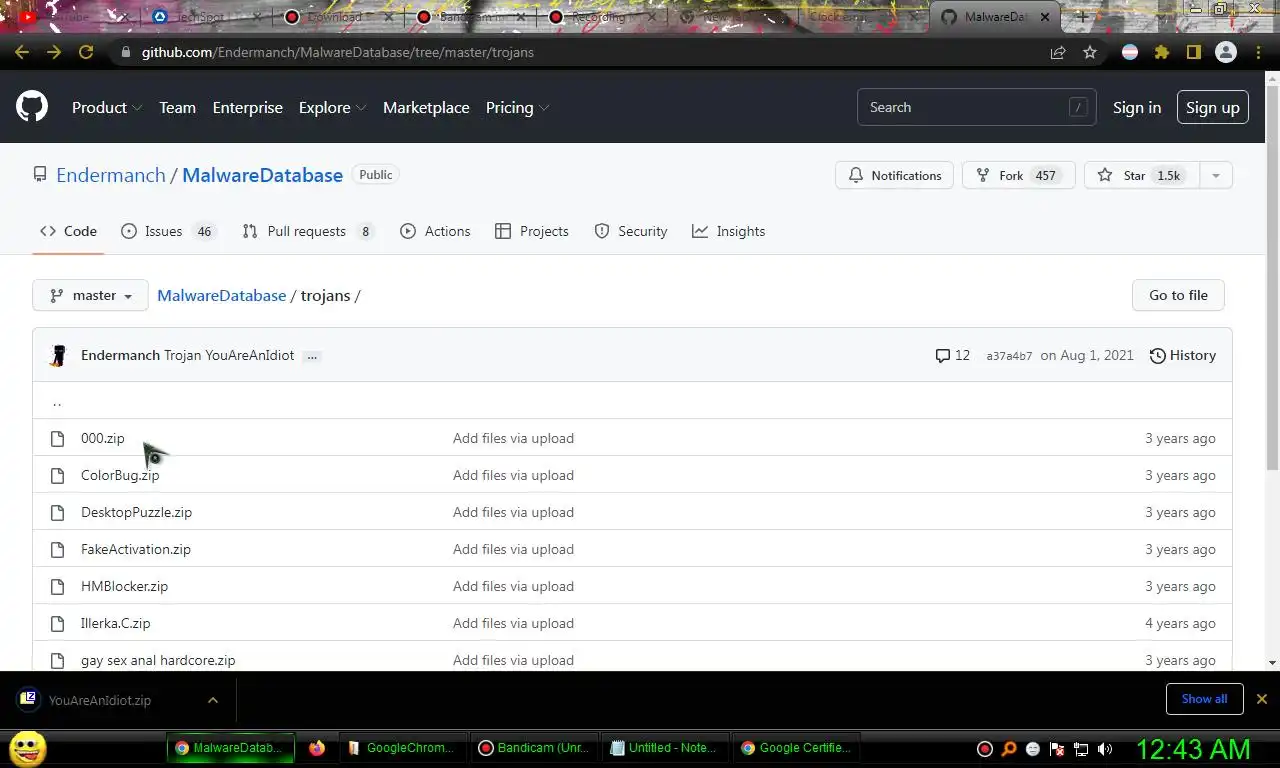
Task: Switch to the Security tab
Action: (631, 231)
